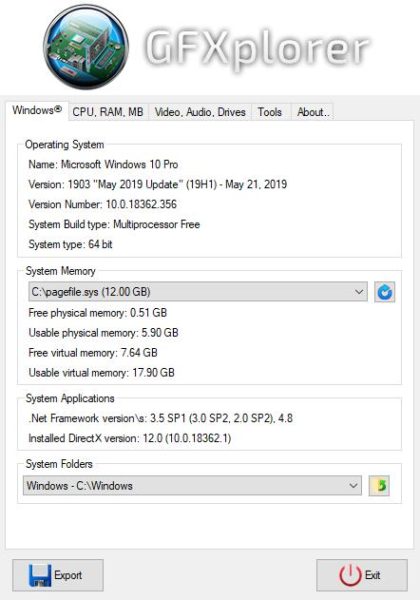The image size is (420, 600).
Task: Click the Export button label
Action: coord(68,575)
